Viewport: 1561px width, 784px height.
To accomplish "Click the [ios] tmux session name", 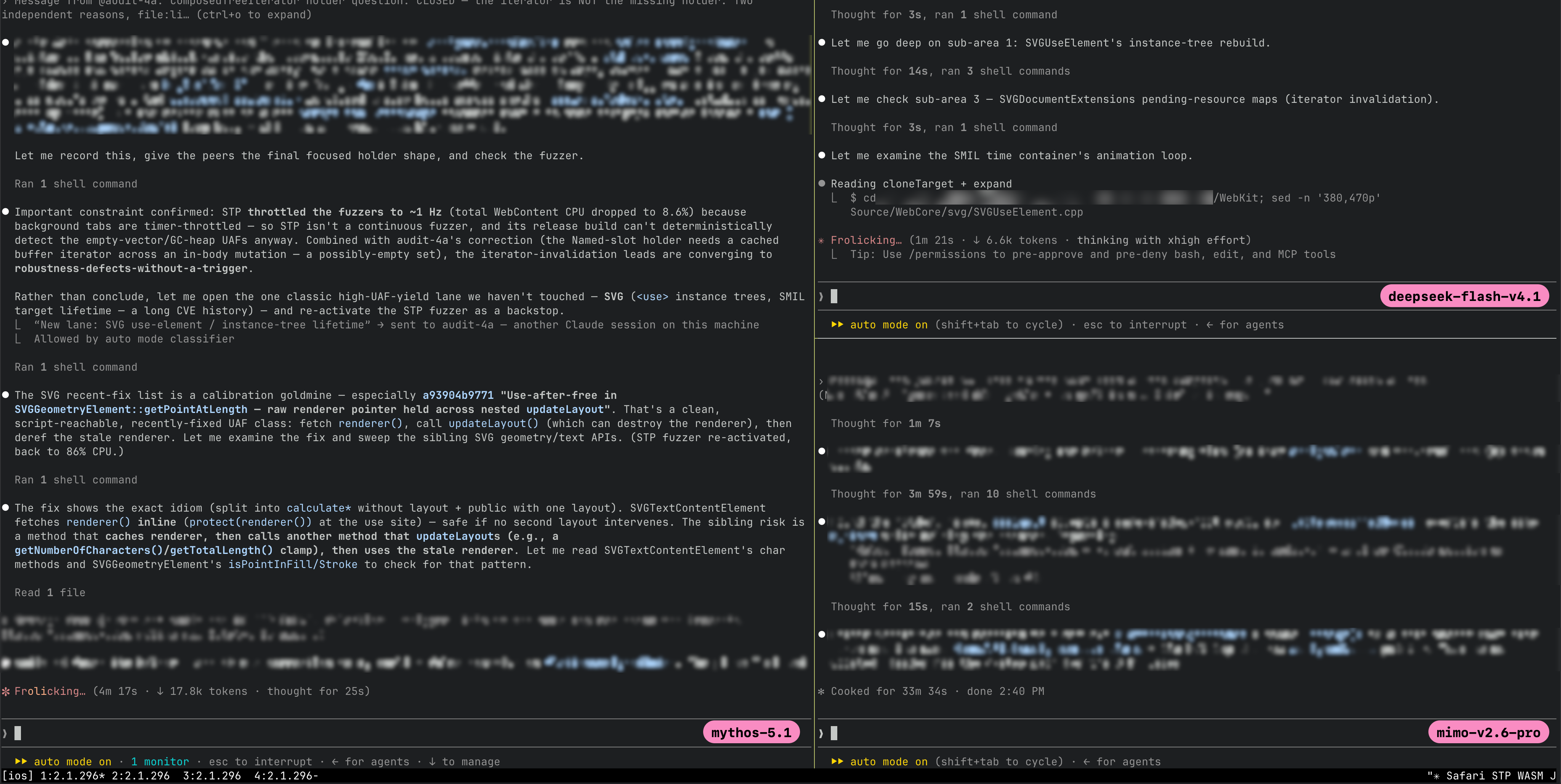I will pos(18,776).
